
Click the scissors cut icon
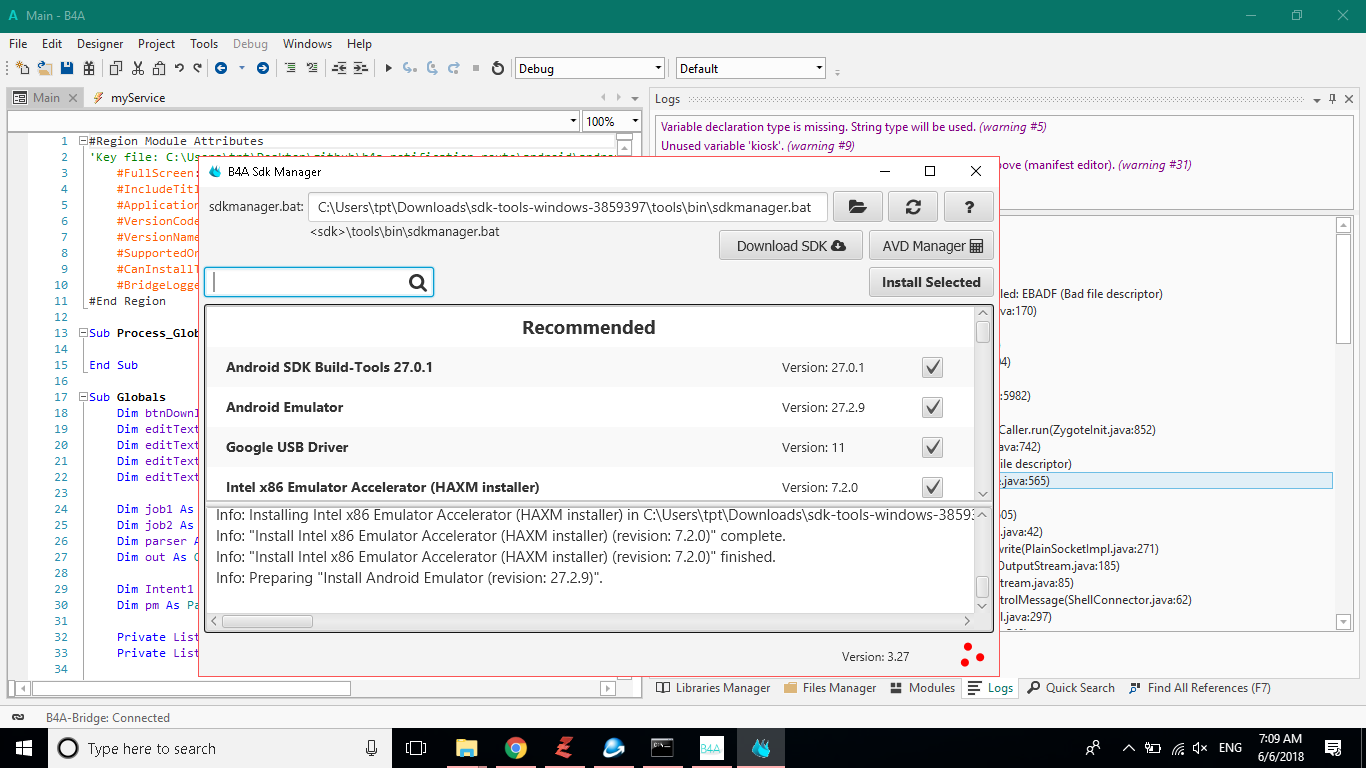137,68
